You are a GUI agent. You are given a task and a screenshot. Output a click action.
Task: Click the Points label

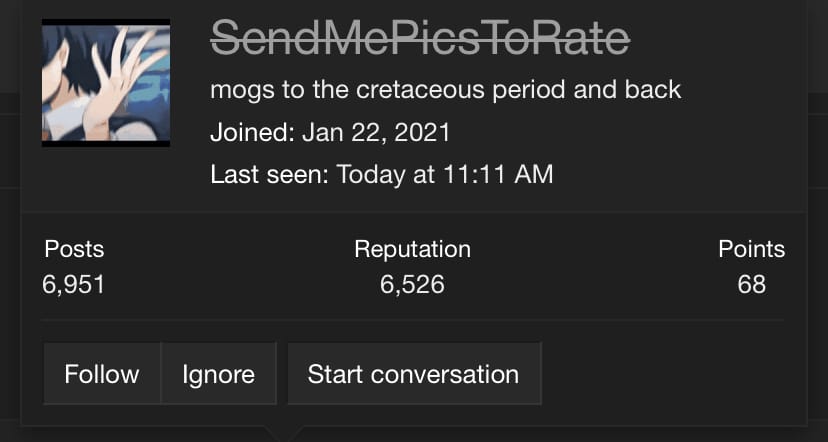tap(751, 249)
